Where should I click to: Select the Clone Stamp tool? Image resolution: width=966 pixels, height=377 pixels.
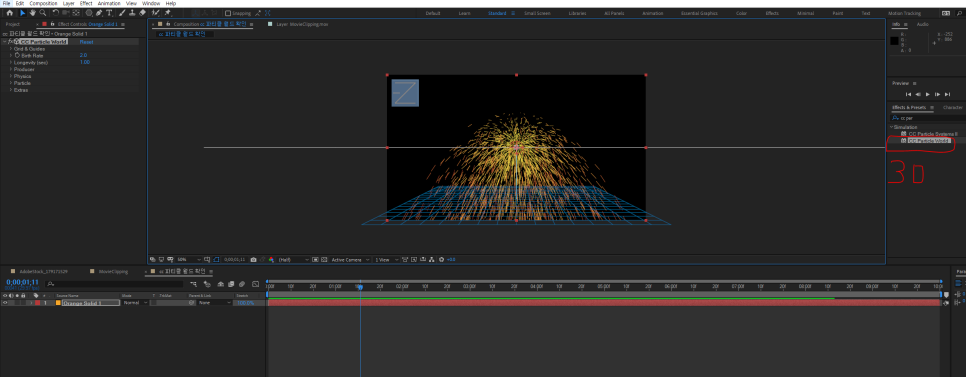pyautogui.click(x=132, y=13)
